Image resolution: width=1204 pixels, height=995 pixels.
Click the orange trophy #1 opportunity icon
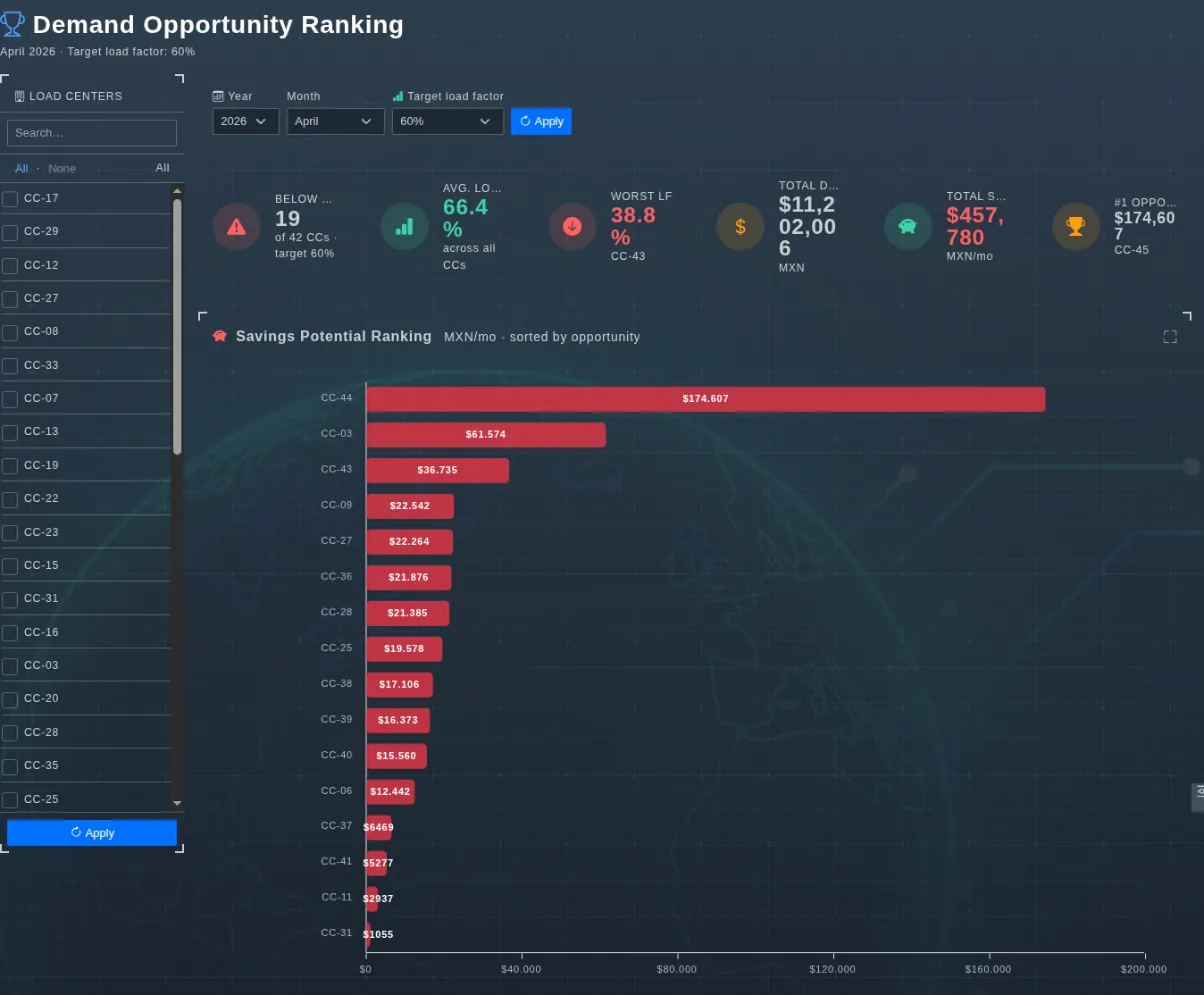[1076, 227]
